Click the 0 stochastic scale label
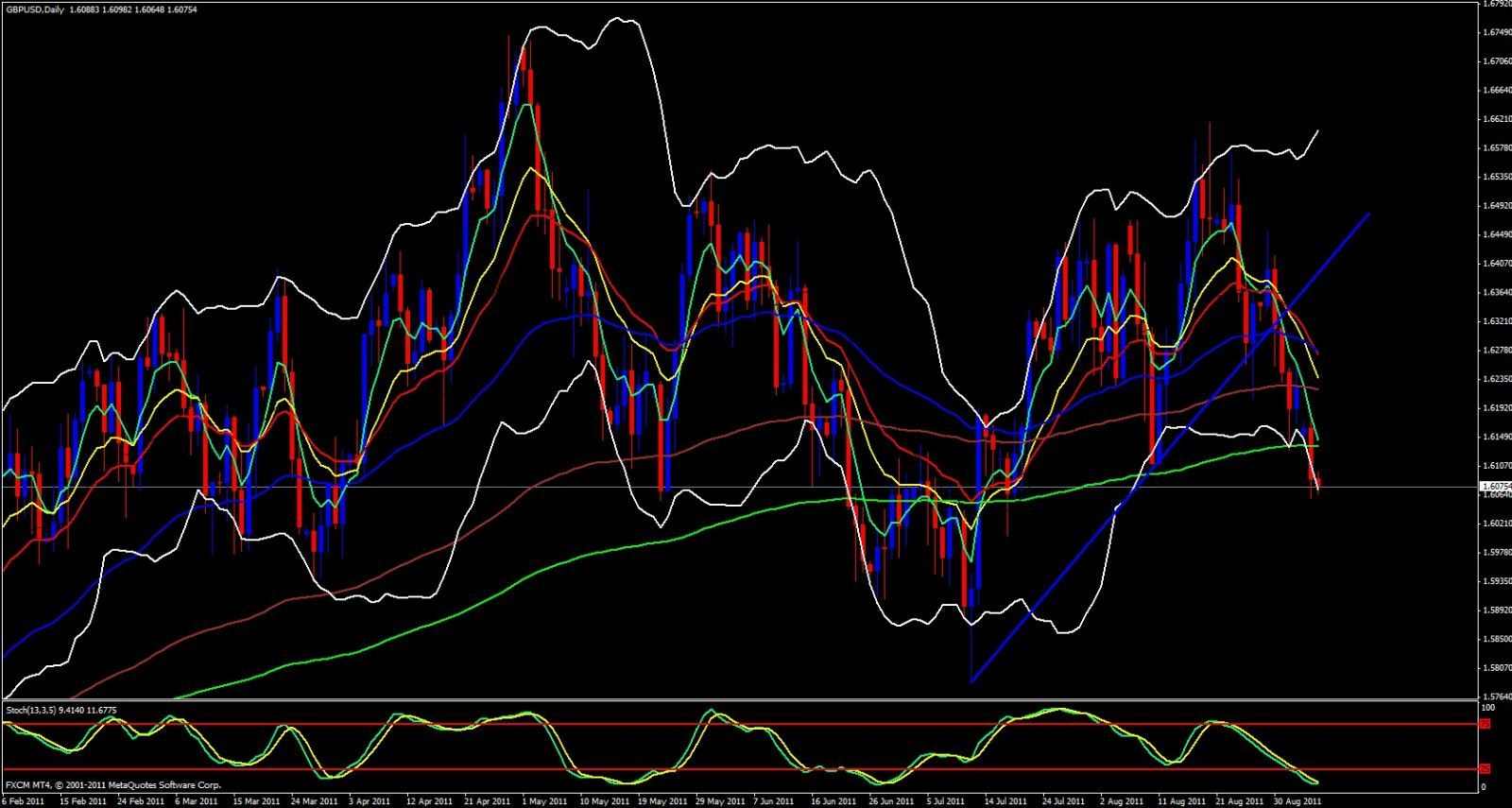This screenshot has width=1512, height=808. (1484, 786)
